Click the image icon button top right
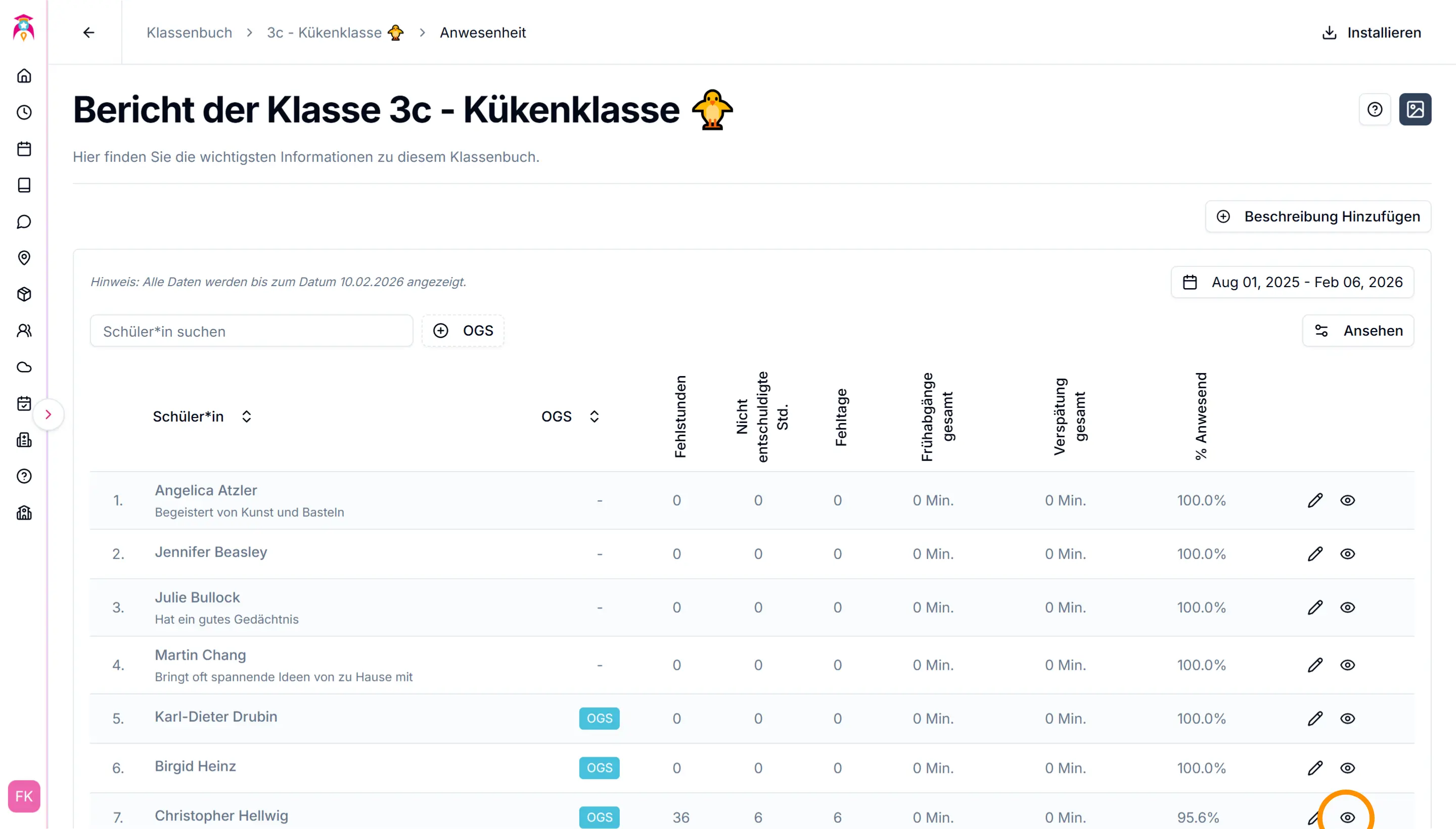The width and height of the screenshot is (1456, 829). [1415, 109]
